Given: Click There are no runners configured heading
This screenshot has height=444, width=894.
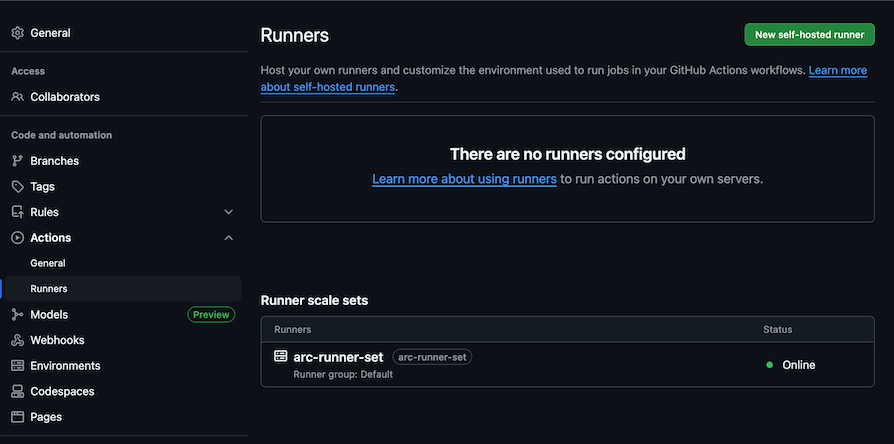Looking at the screenshot, I should pyautogui.click(x=567, y=154).
